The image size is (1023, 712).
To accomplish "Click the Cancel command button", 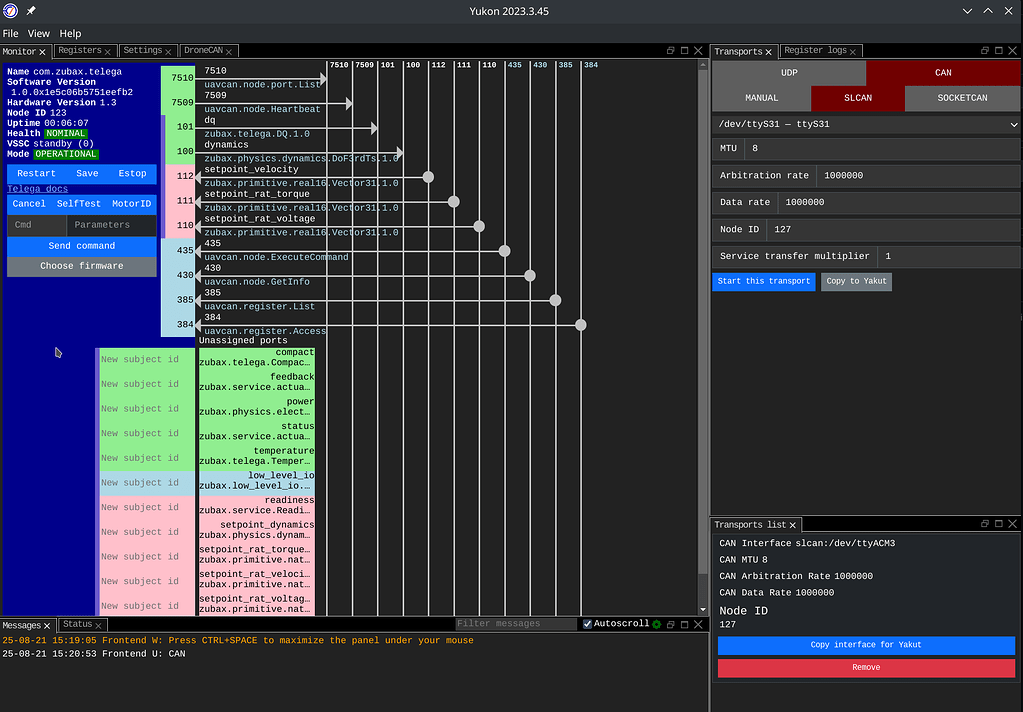I will (x=29, y=204).
